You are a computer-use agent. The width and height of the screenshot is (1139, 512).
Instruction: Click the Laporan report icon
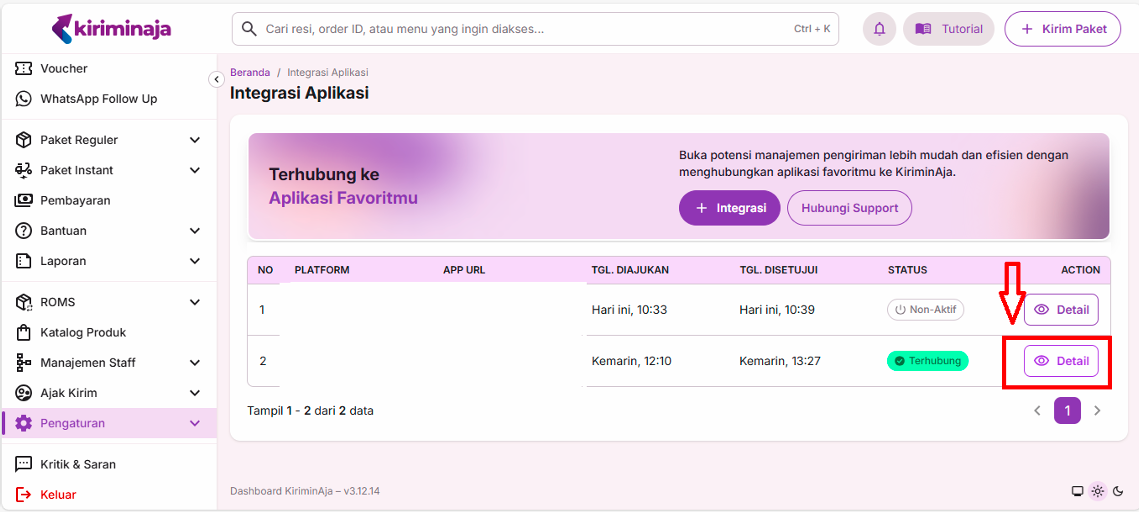click(23, 261)
